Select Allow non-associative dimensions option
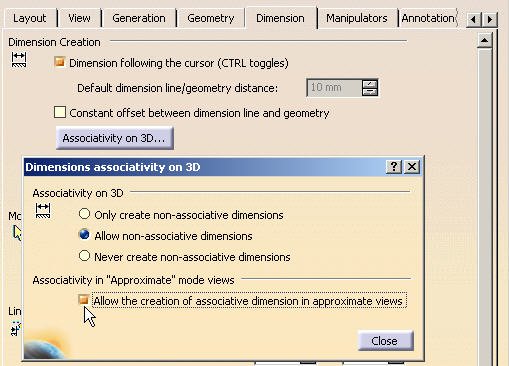This screenshot has width=509, height=366. coord(84,235)
